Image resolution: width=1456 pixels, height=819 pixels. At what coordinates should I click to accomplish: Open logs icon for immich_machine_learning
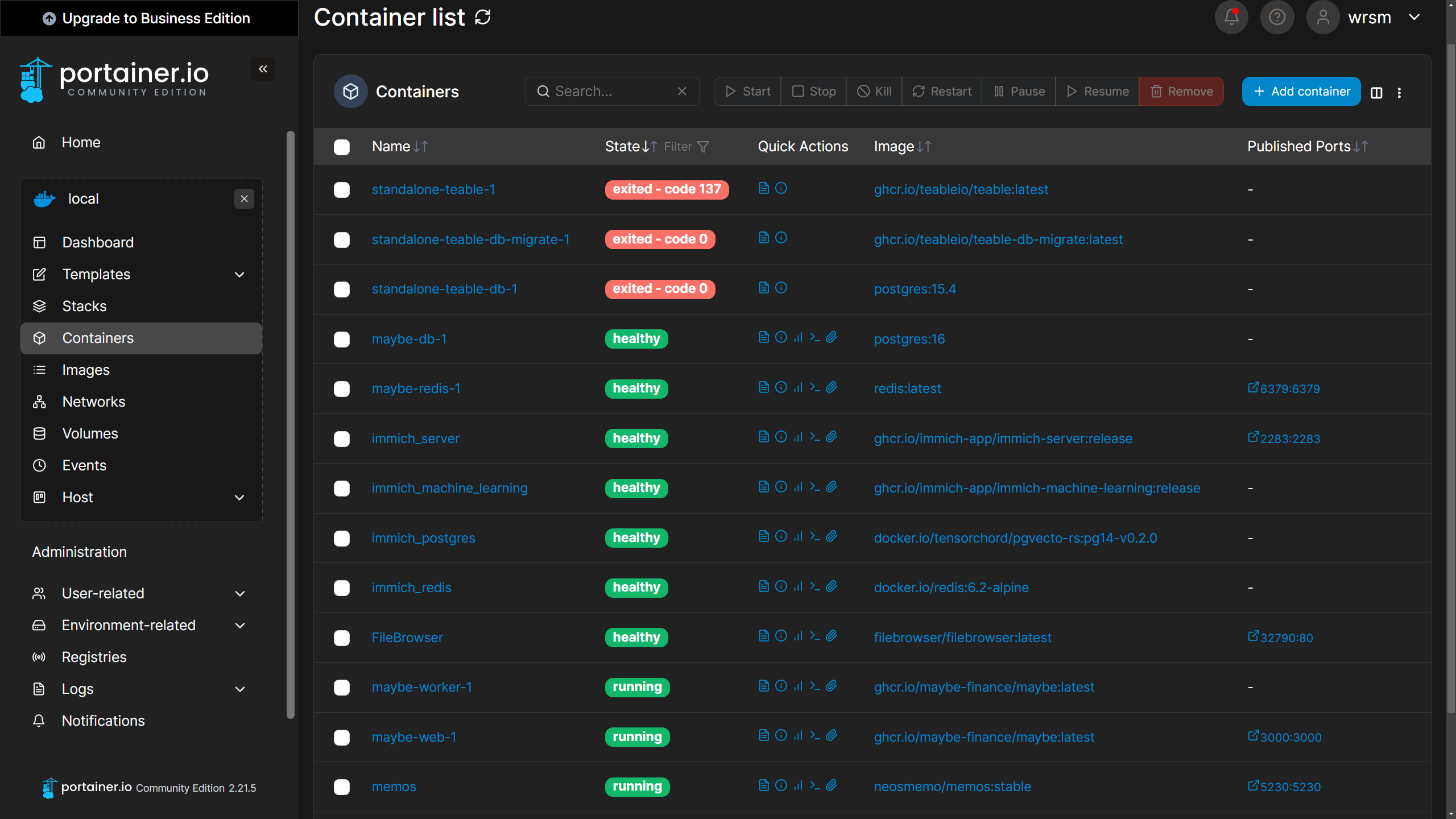[x=764, y=487]
